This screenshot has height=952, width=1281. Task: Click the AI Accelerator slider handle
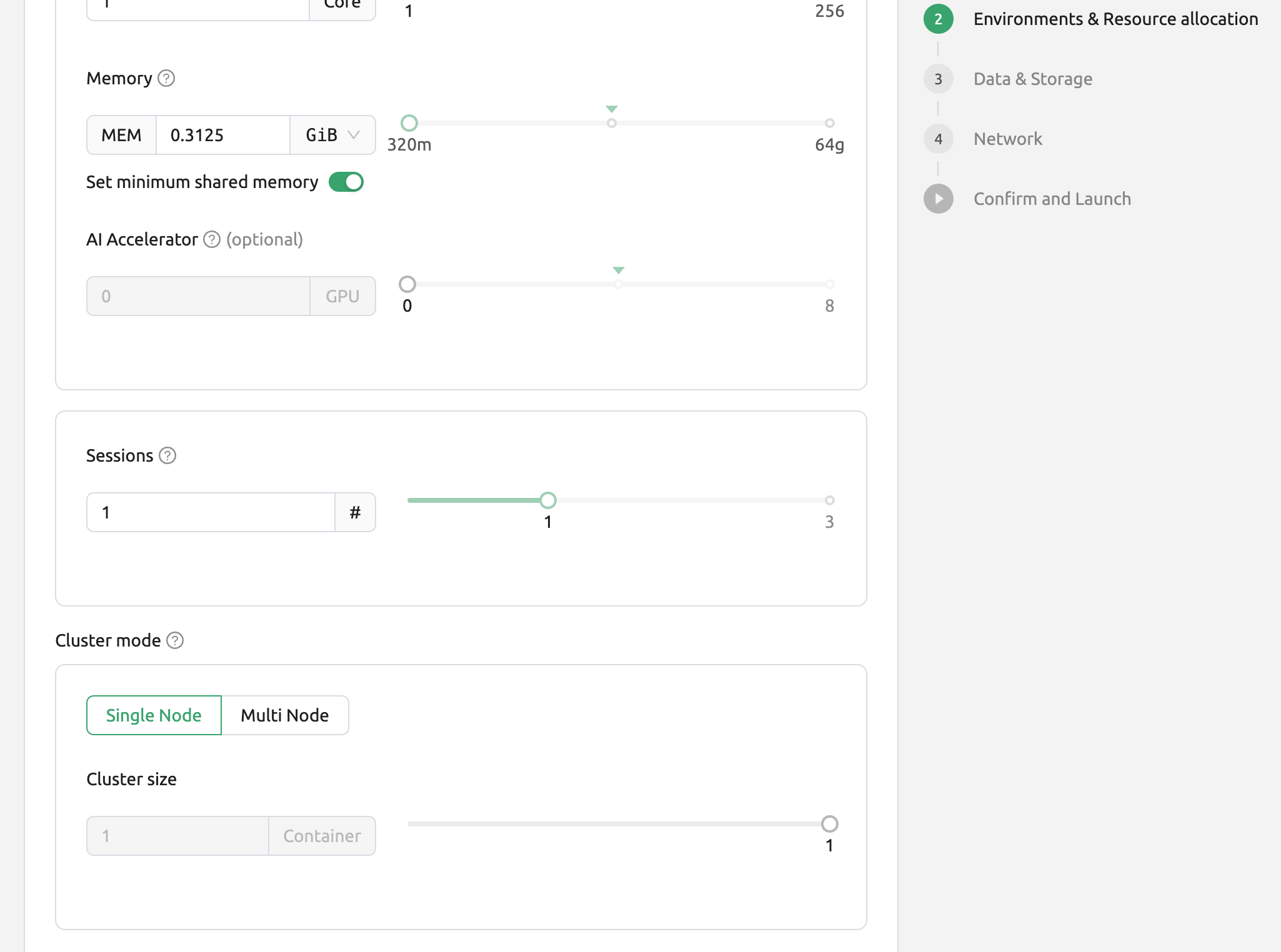407,284
